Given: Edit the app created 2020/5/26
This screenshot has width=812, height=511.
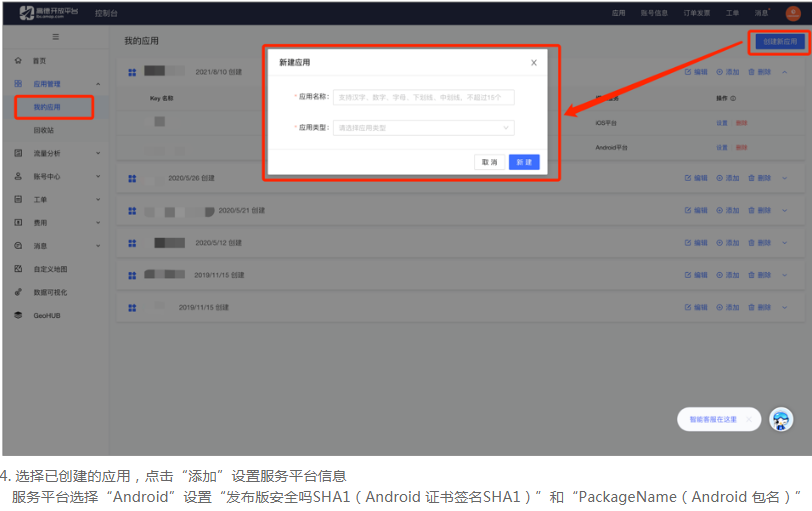Looking at the screenshot, I should click(696, 178).
